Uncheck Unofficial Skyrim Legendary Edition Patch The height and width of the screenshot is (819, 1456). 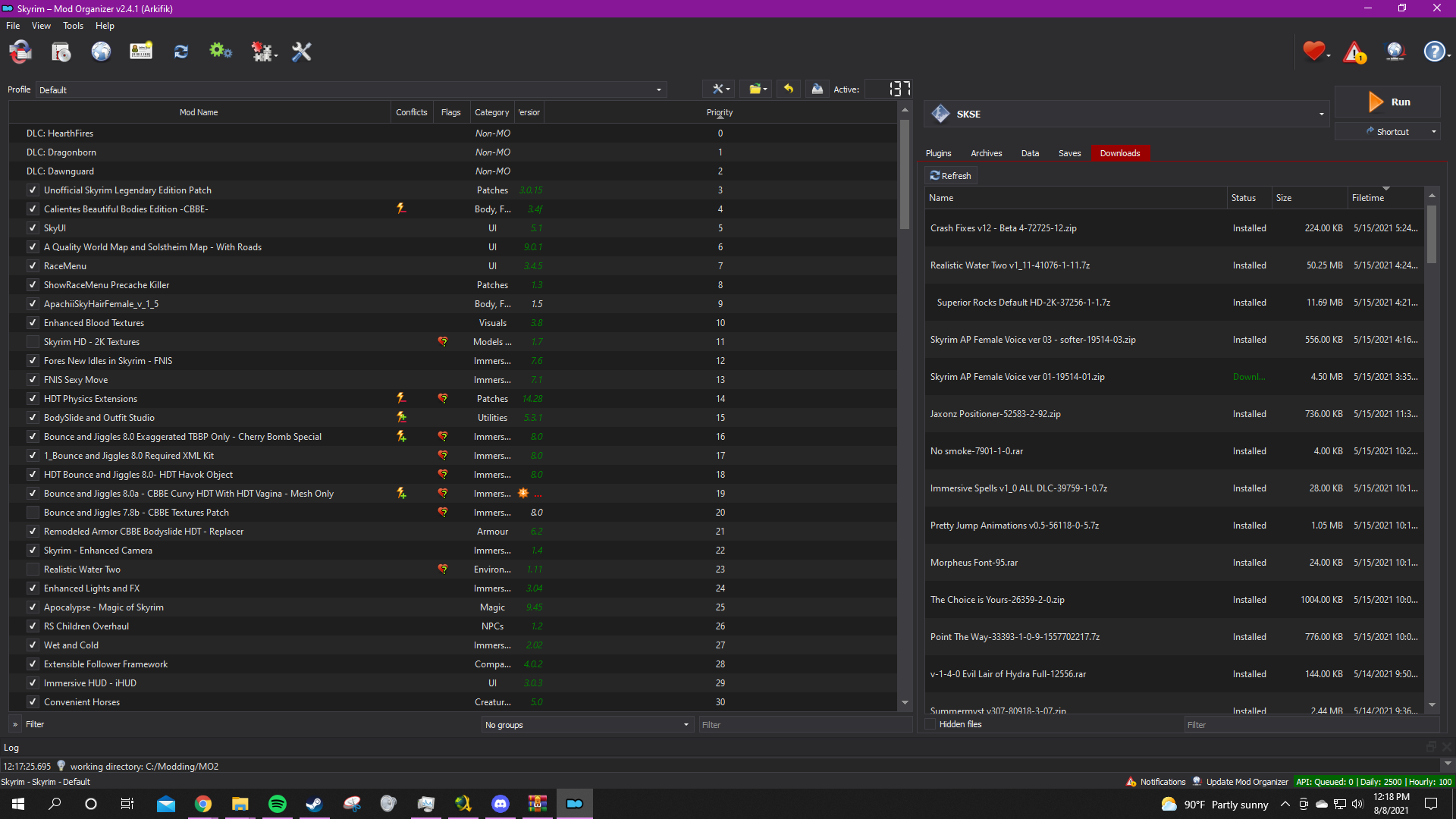[33, 190]
